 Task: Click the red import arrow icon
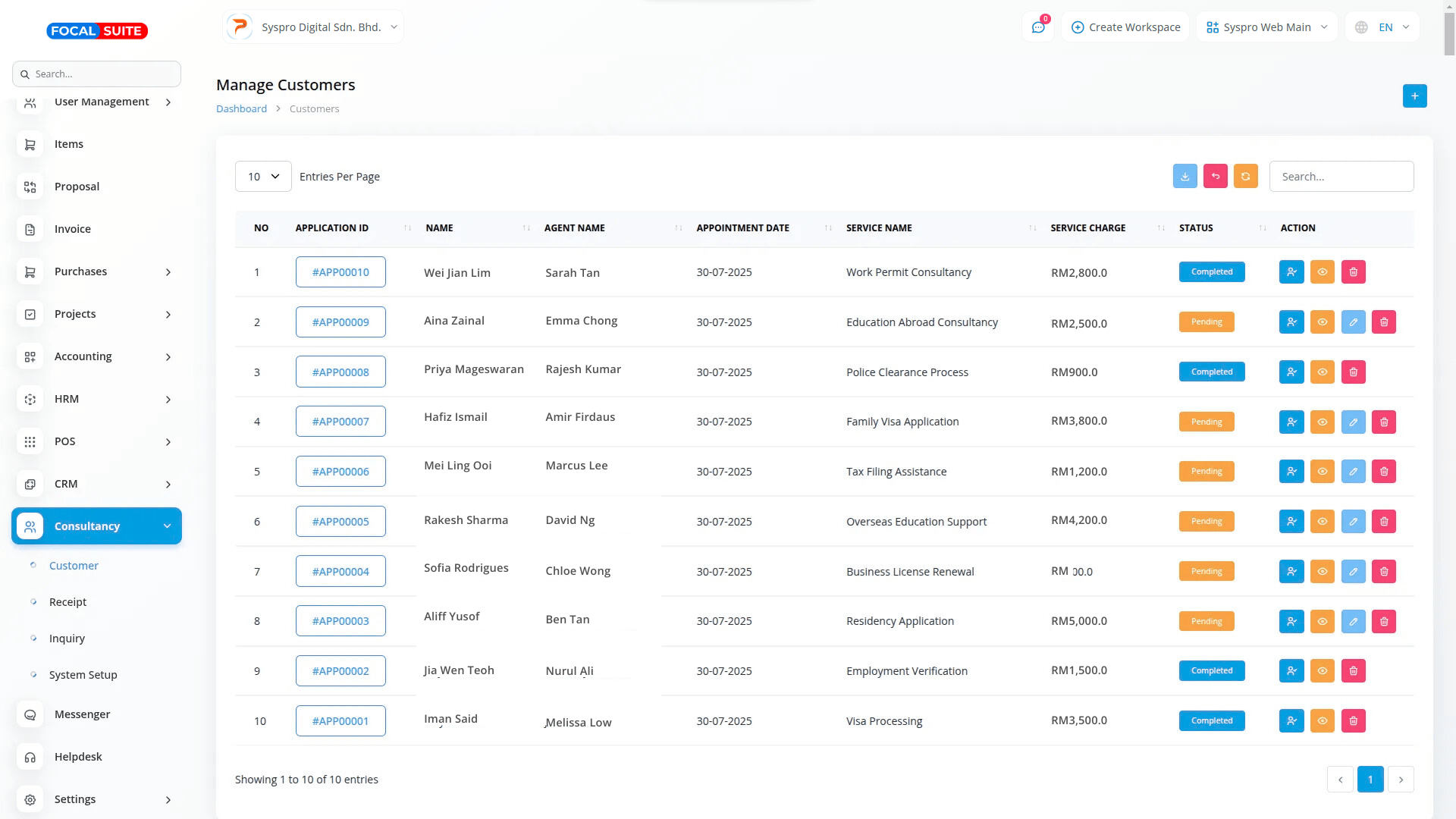coord(1215,177)
